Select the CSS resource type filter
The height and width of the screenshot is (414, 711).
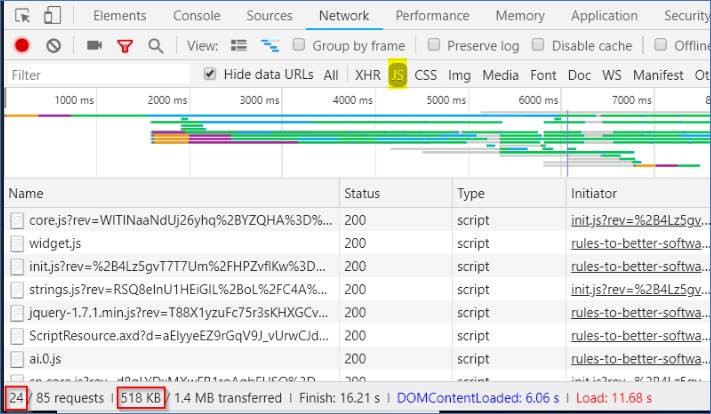point(426,75)
